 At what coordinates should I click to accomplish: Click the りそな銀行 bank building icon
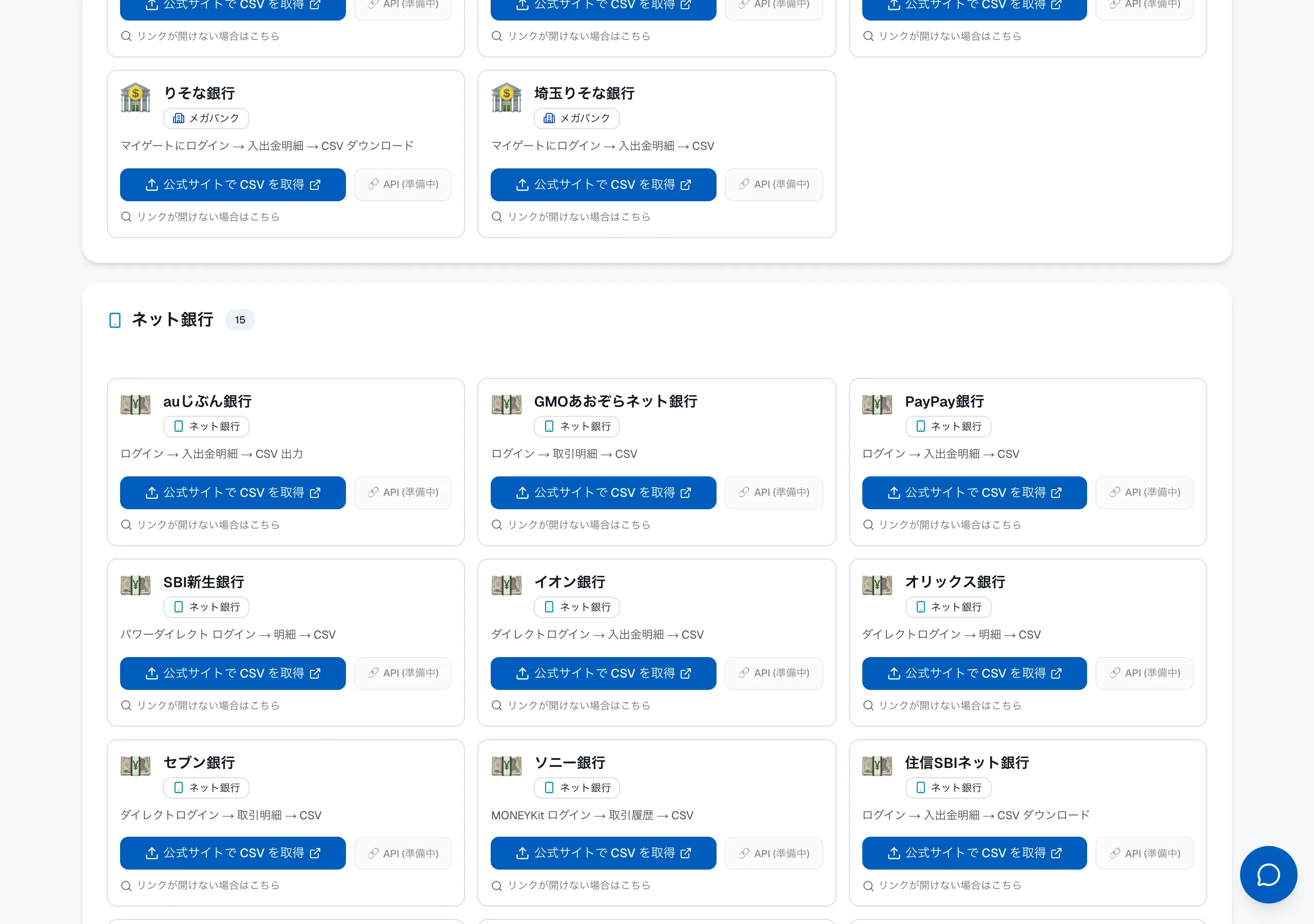(x=136, y=98)
